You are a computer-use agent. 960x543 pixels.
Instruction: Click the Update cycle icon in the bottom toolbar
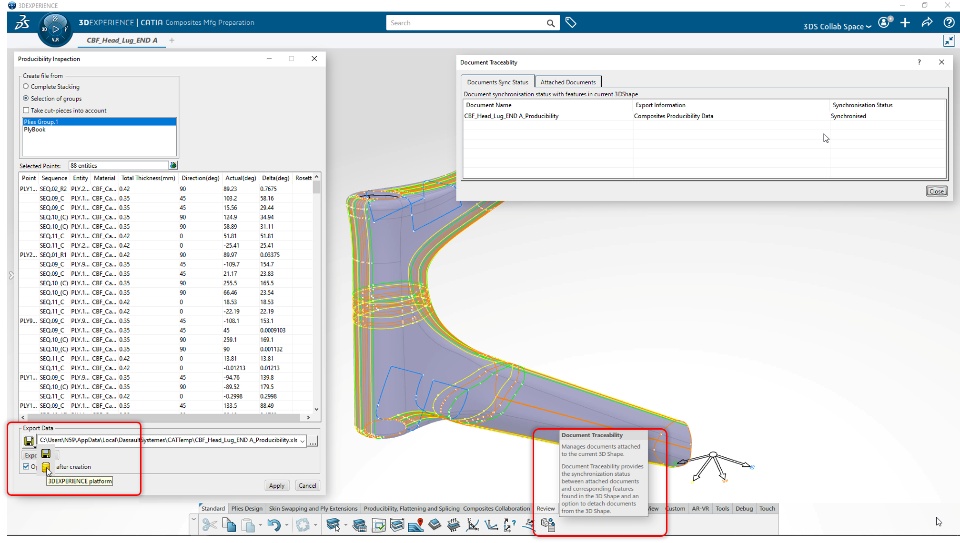coord(302,525)
